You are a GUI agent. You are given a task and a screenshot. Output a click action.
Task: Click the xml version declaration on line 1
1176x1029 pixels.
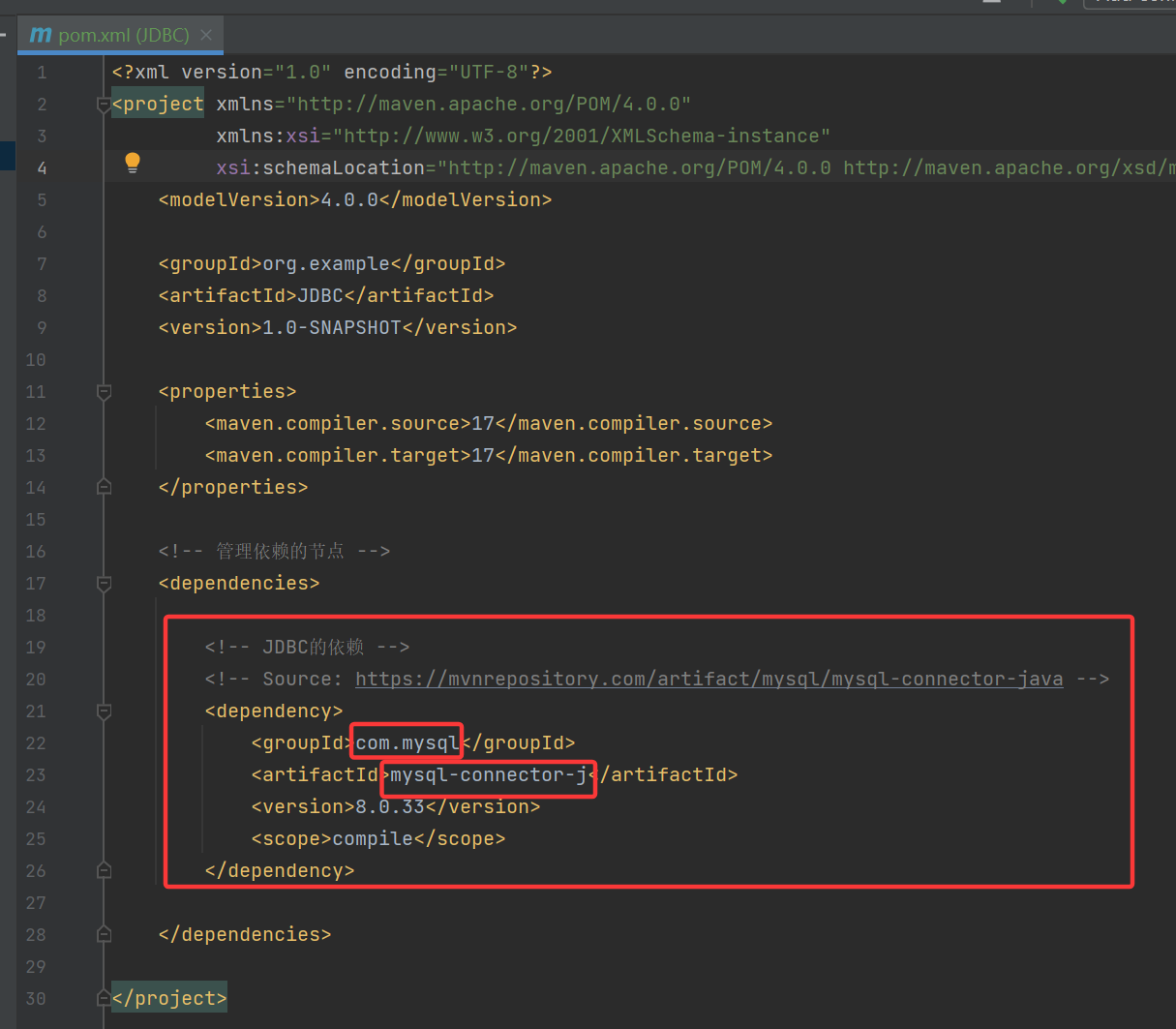tap(332, 72)
